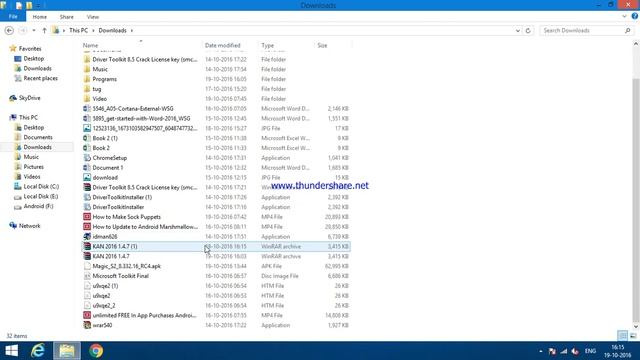Open dropdown arrow after This PC in path
The width and height of the screenshot is (640, 360).
coord(93,31)
